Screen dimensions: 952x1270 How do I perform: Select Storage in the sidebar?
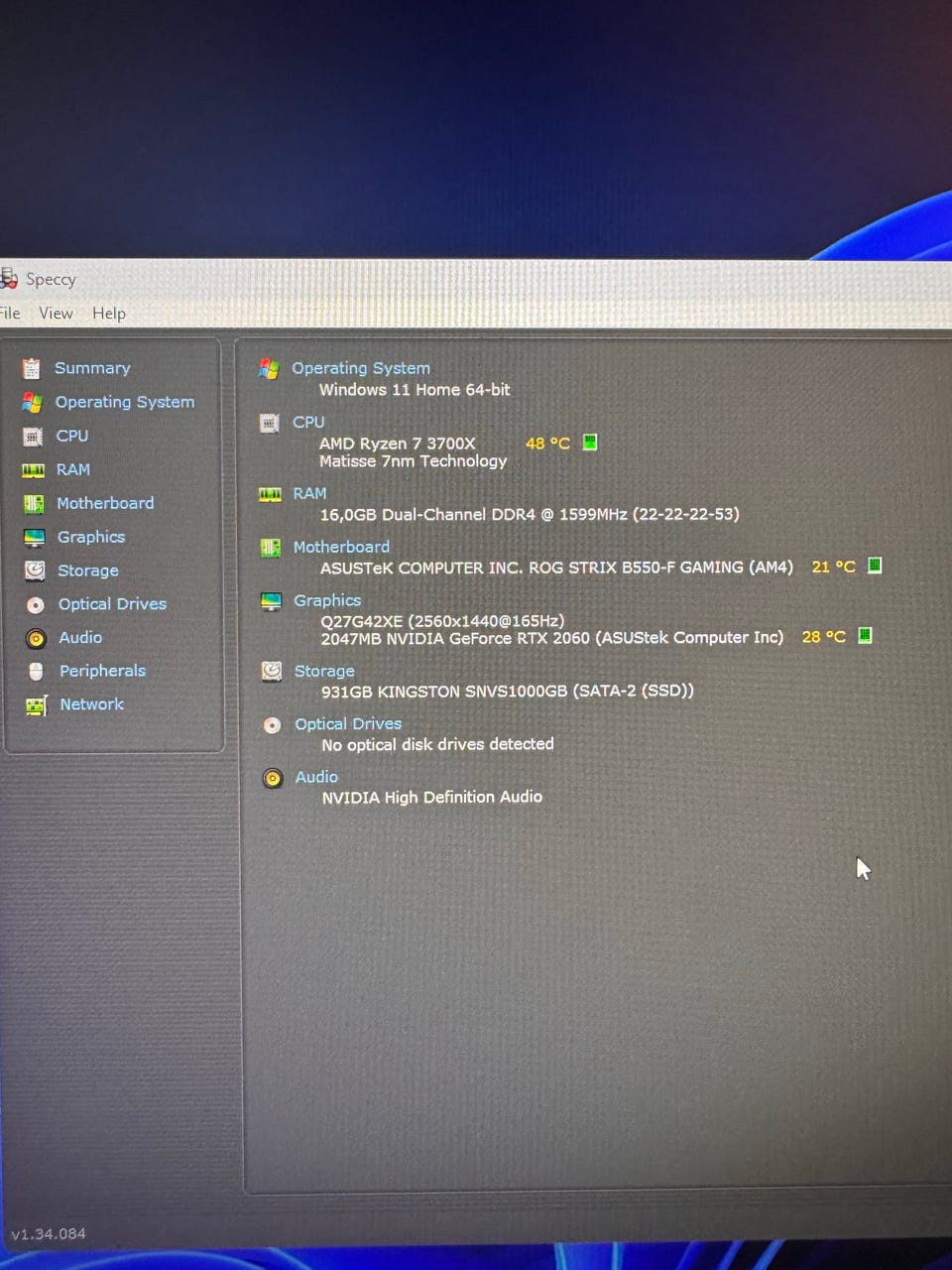click(88, 571)
